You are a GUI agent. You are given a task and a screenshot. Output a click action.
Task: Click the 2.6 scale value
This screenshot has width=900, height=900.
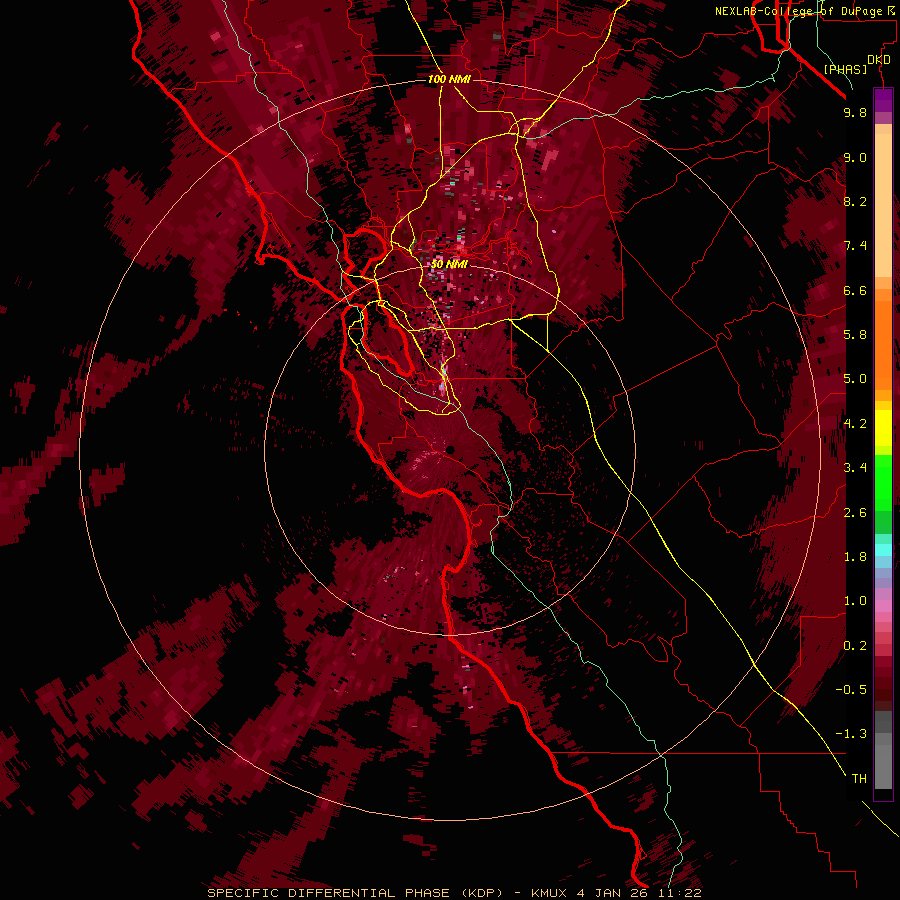click(x=855, y=513)
